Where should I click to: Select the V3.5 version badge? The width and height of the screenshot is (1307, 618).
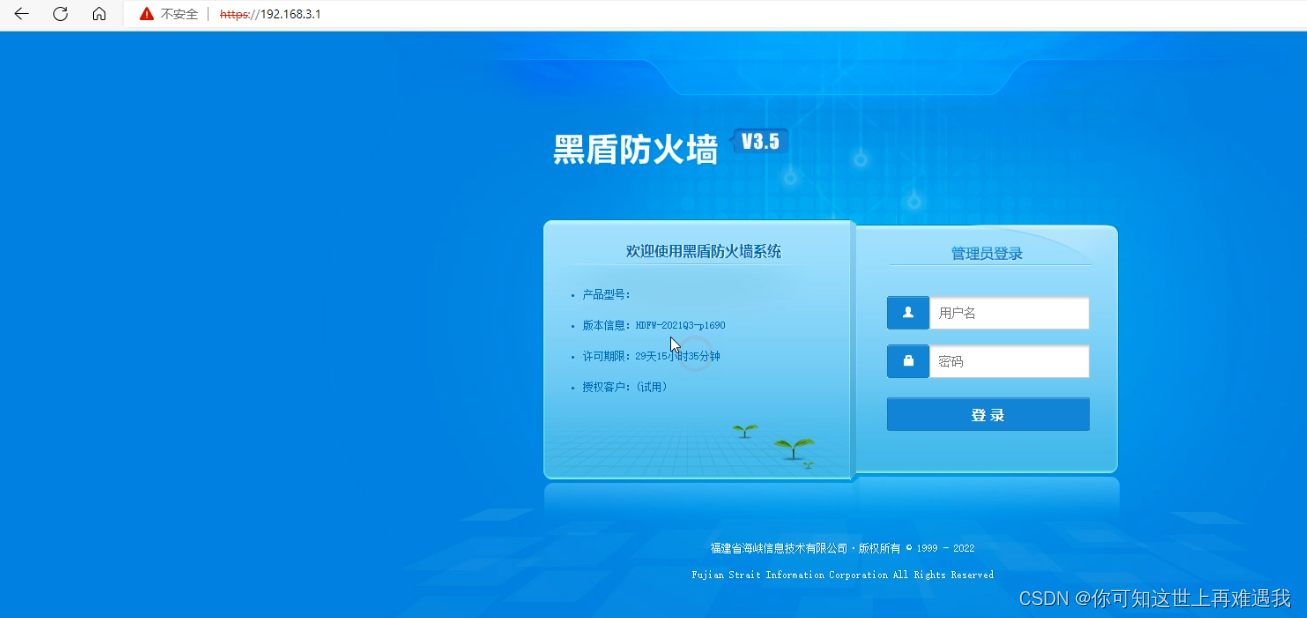760,142
